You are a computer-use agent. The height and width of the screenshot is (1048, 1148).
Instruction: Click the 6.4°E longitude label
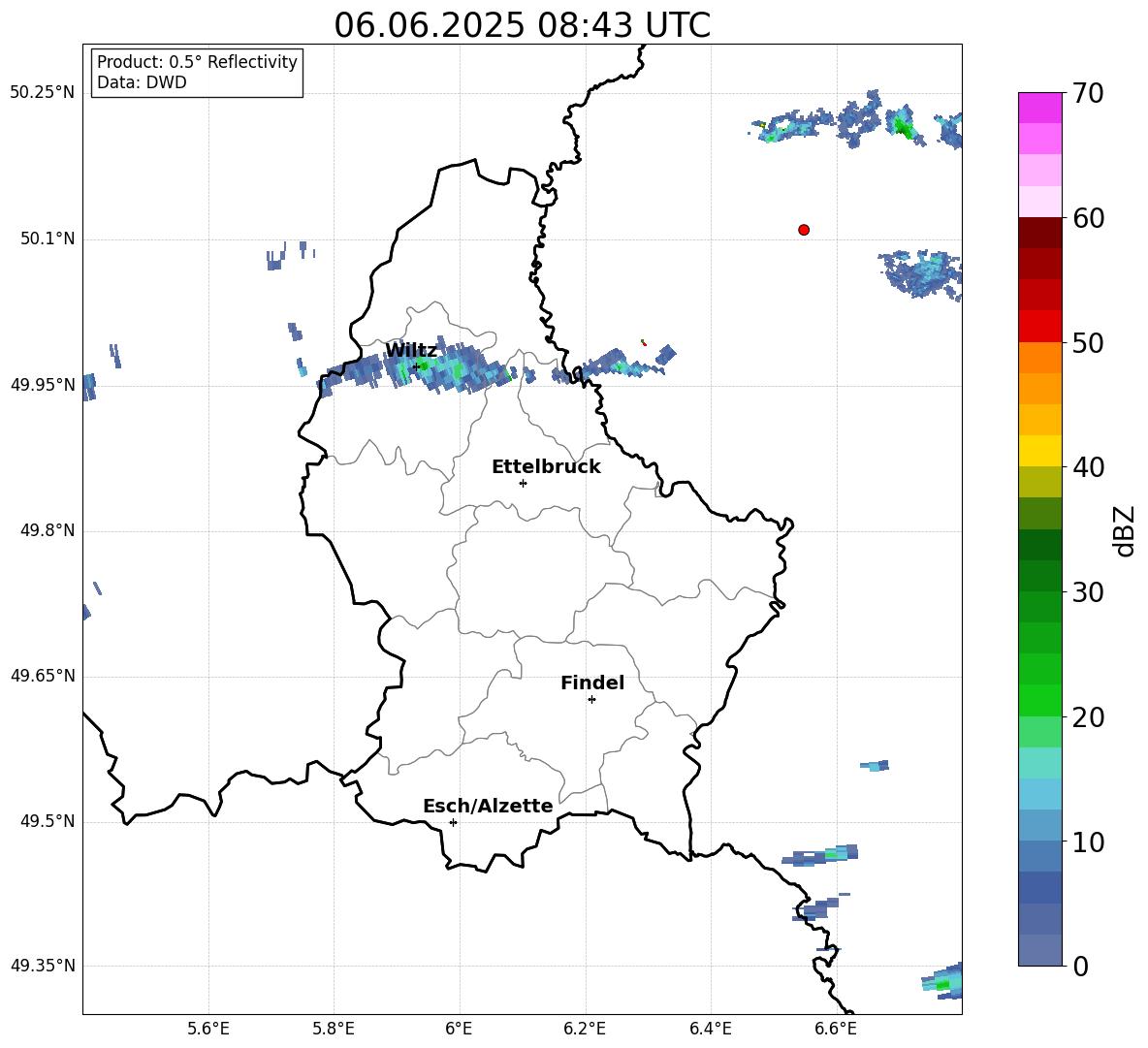pyautogui.click(x=710, y=1029)
